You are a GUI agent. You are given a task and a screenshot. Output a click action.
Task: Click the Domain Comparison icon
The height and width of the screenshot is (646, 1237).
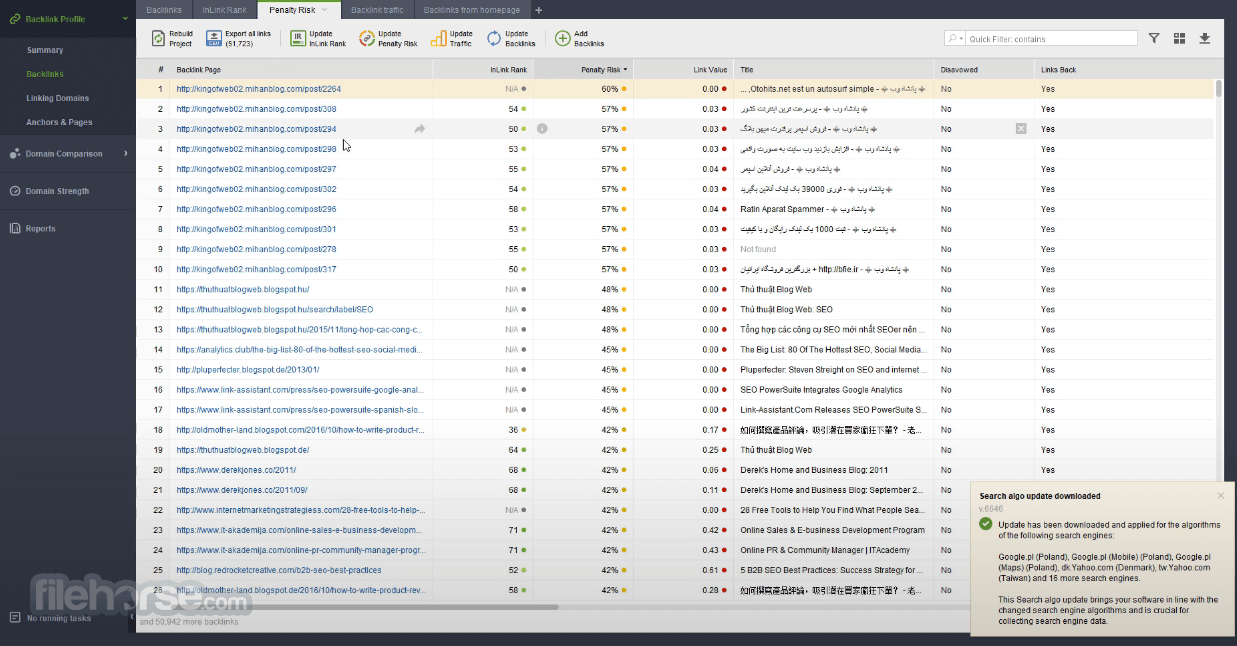point(15,154)
